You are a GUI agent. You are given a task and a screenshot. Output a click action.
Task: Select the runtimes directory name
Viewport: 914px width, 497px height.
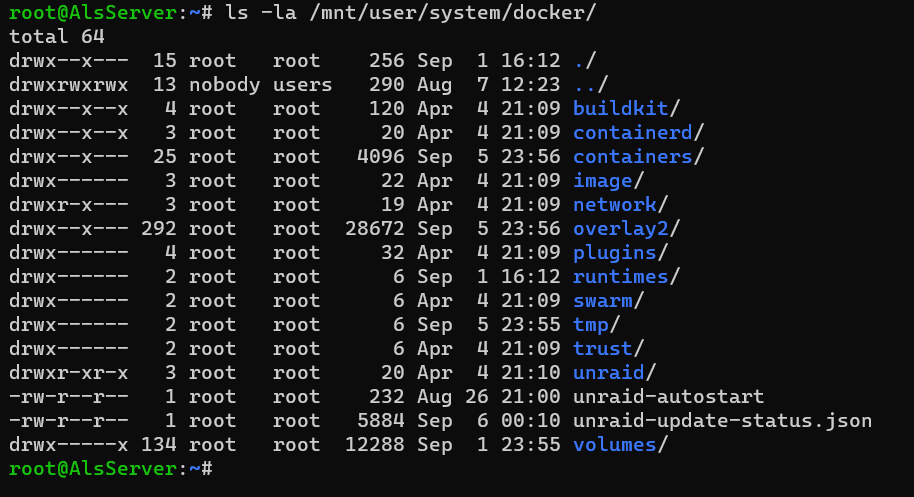[x=620, y=276]
